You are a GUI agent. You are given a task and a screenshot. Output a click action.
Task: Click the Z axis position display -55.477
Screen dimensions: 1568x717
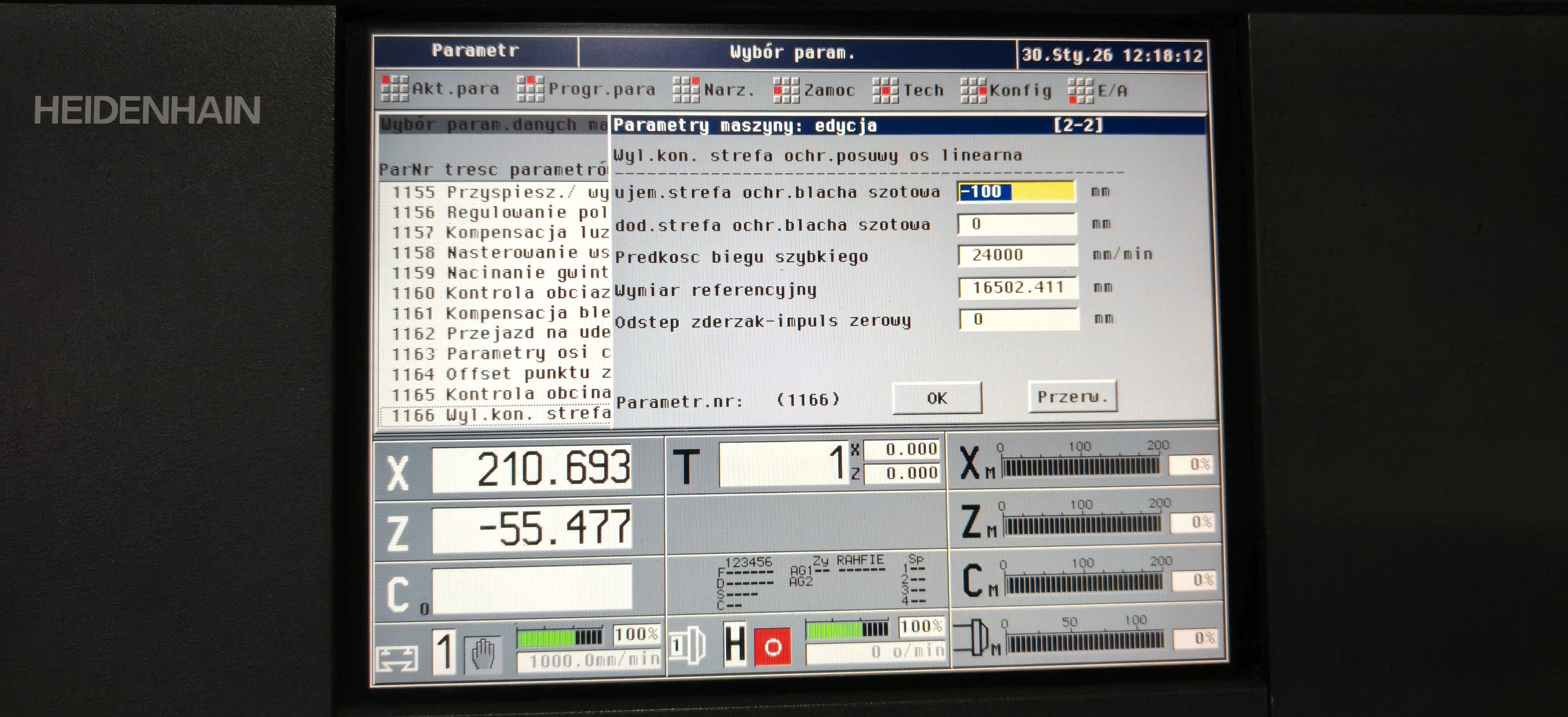(532, 529)
